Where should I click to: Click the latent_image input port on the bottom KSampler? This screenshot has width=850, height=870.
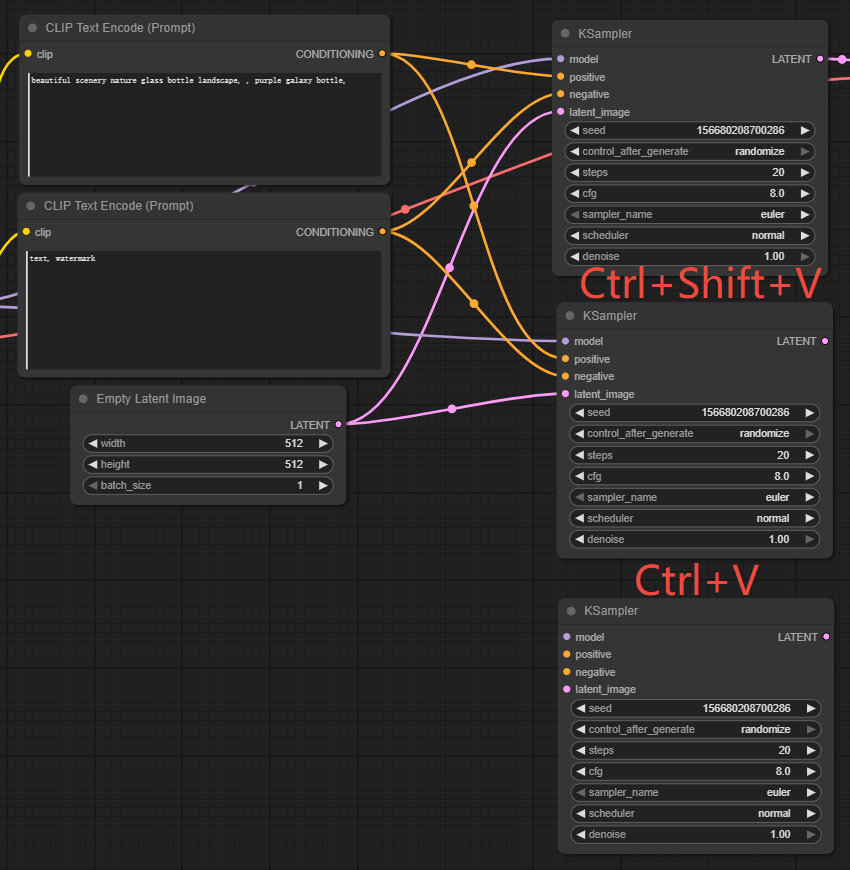click(x=567, y=689)
